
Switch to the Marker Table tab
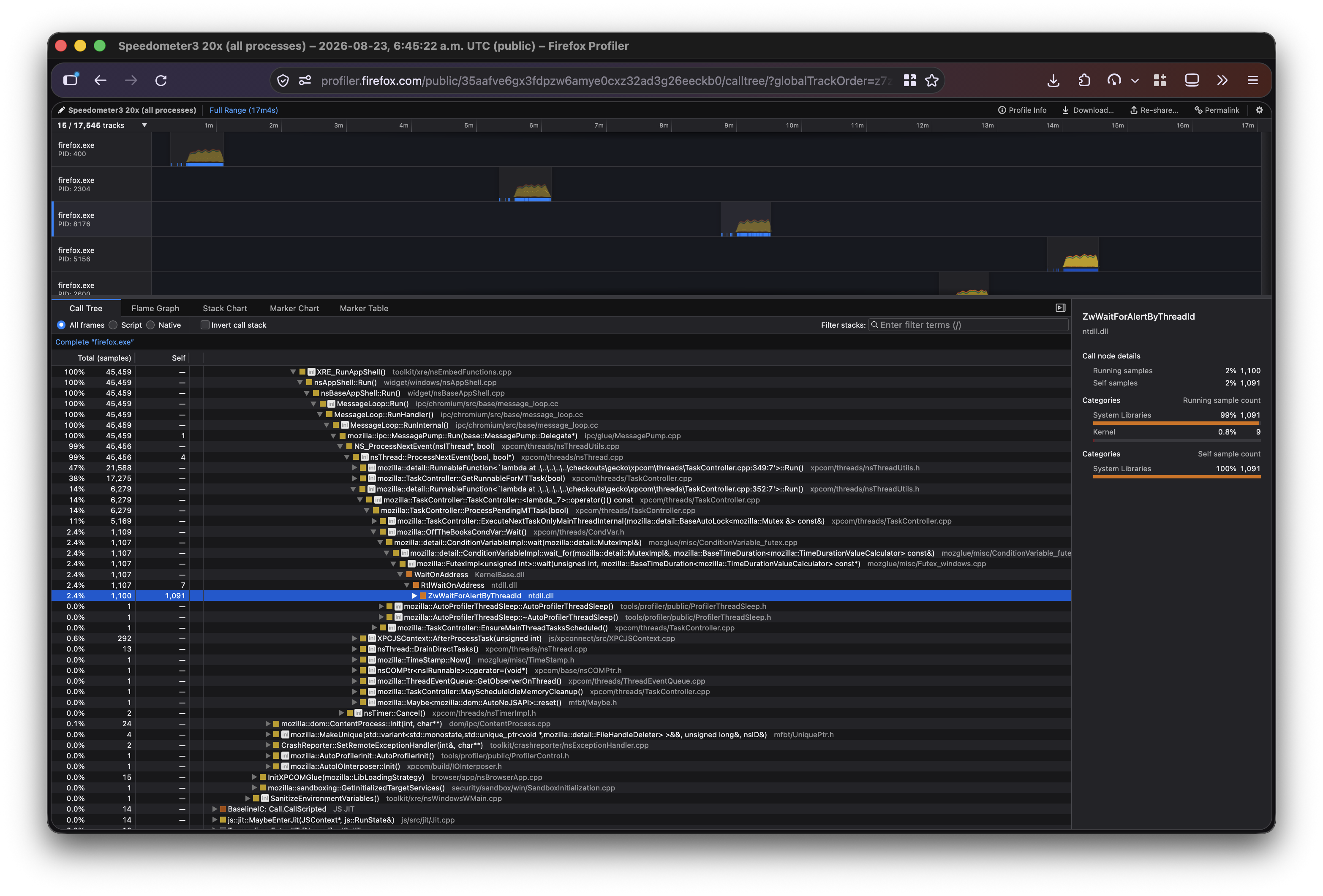[364, 308]
